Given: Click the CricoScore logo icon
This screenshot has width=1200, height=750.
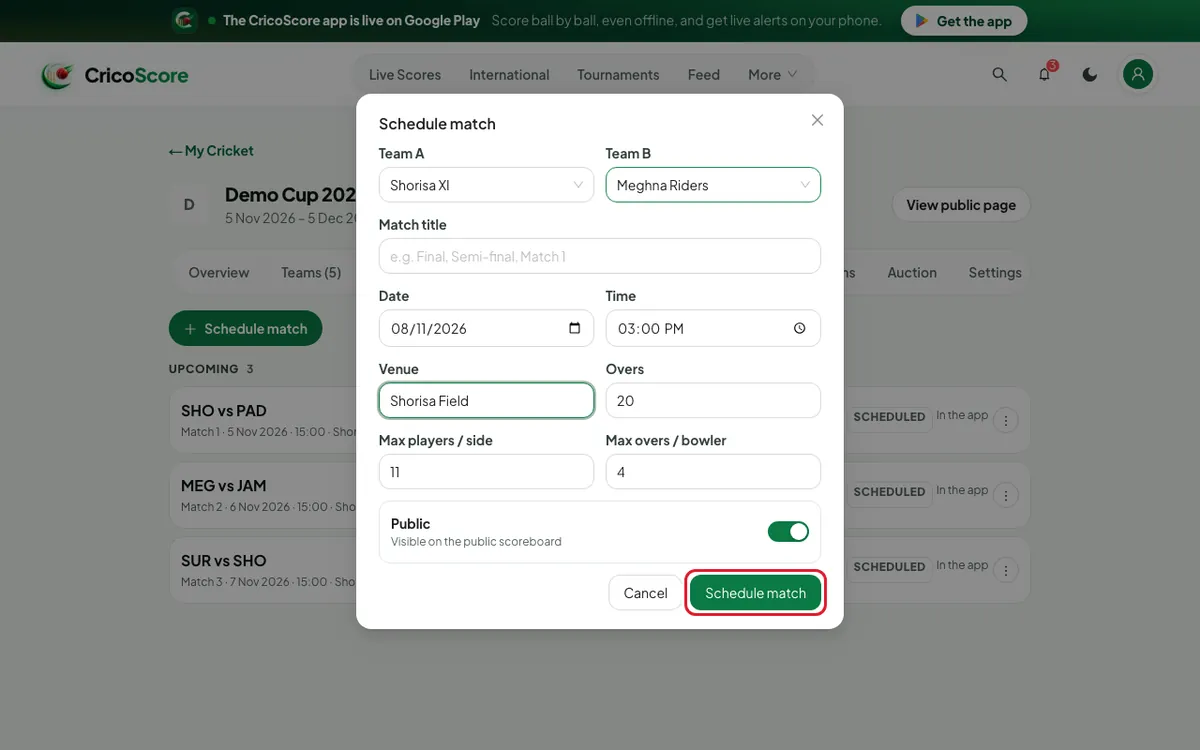Looking at the screenshot, I should point(57,75).
